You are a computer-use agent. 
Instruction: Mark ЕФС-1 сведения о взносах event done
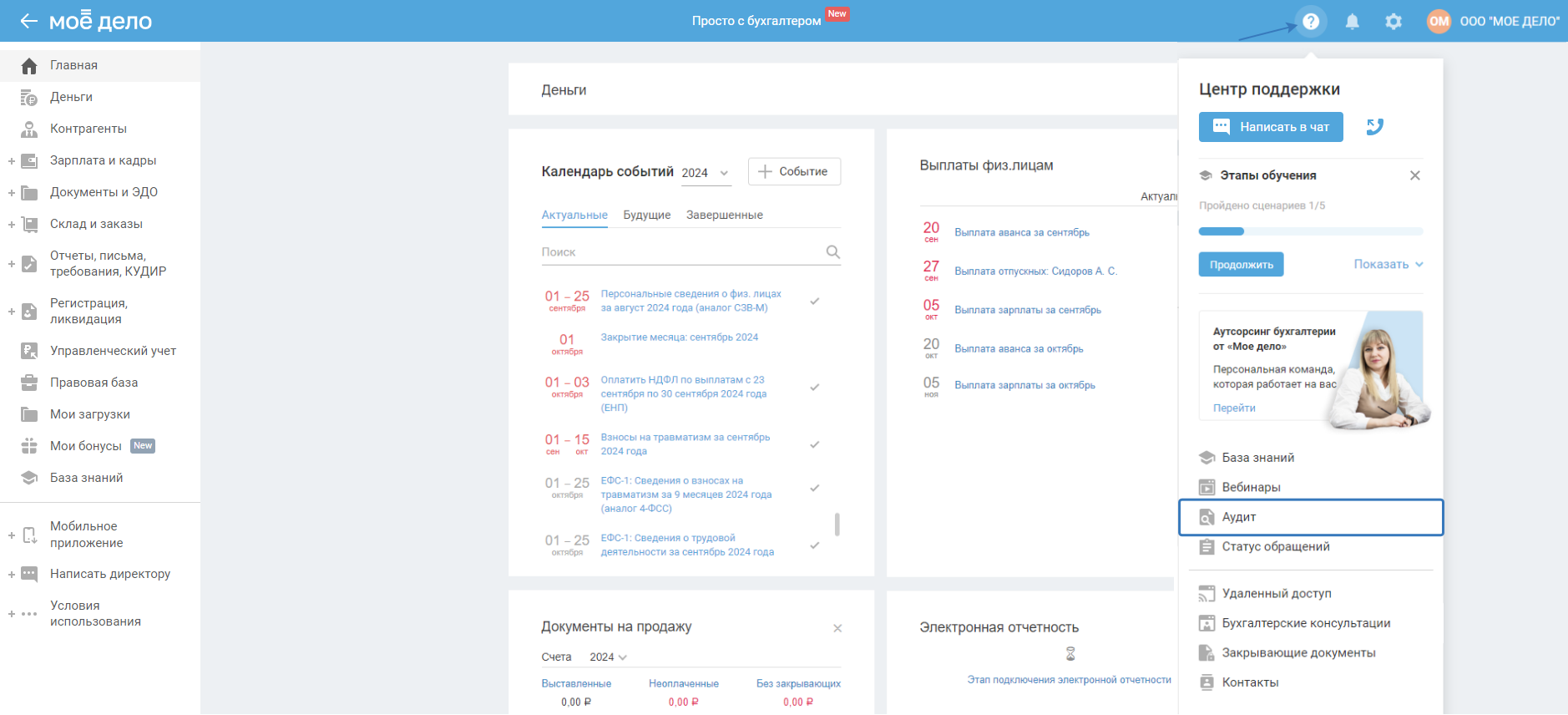(815, 488)
